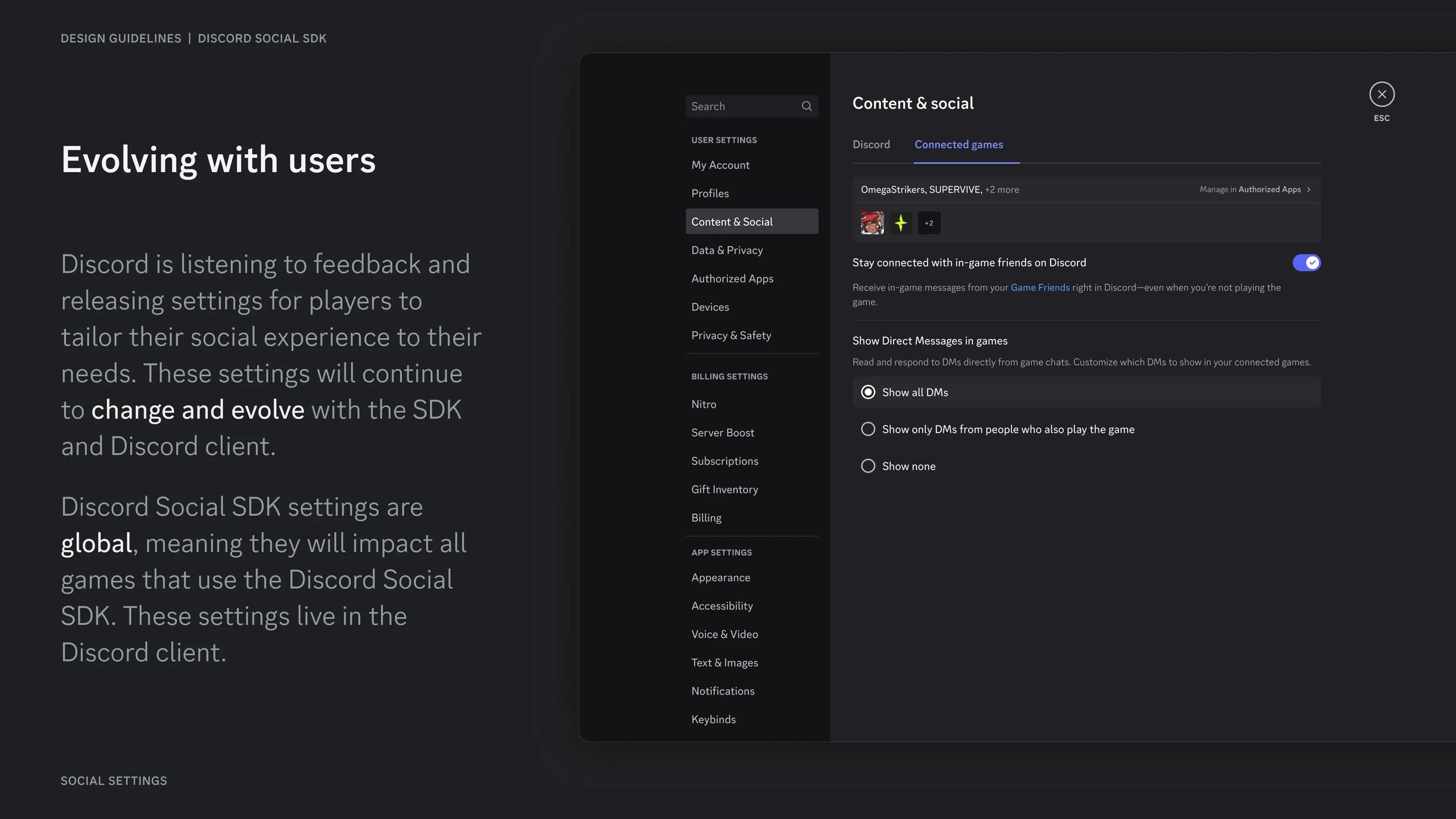Open the Keybinds settings page

713,720
